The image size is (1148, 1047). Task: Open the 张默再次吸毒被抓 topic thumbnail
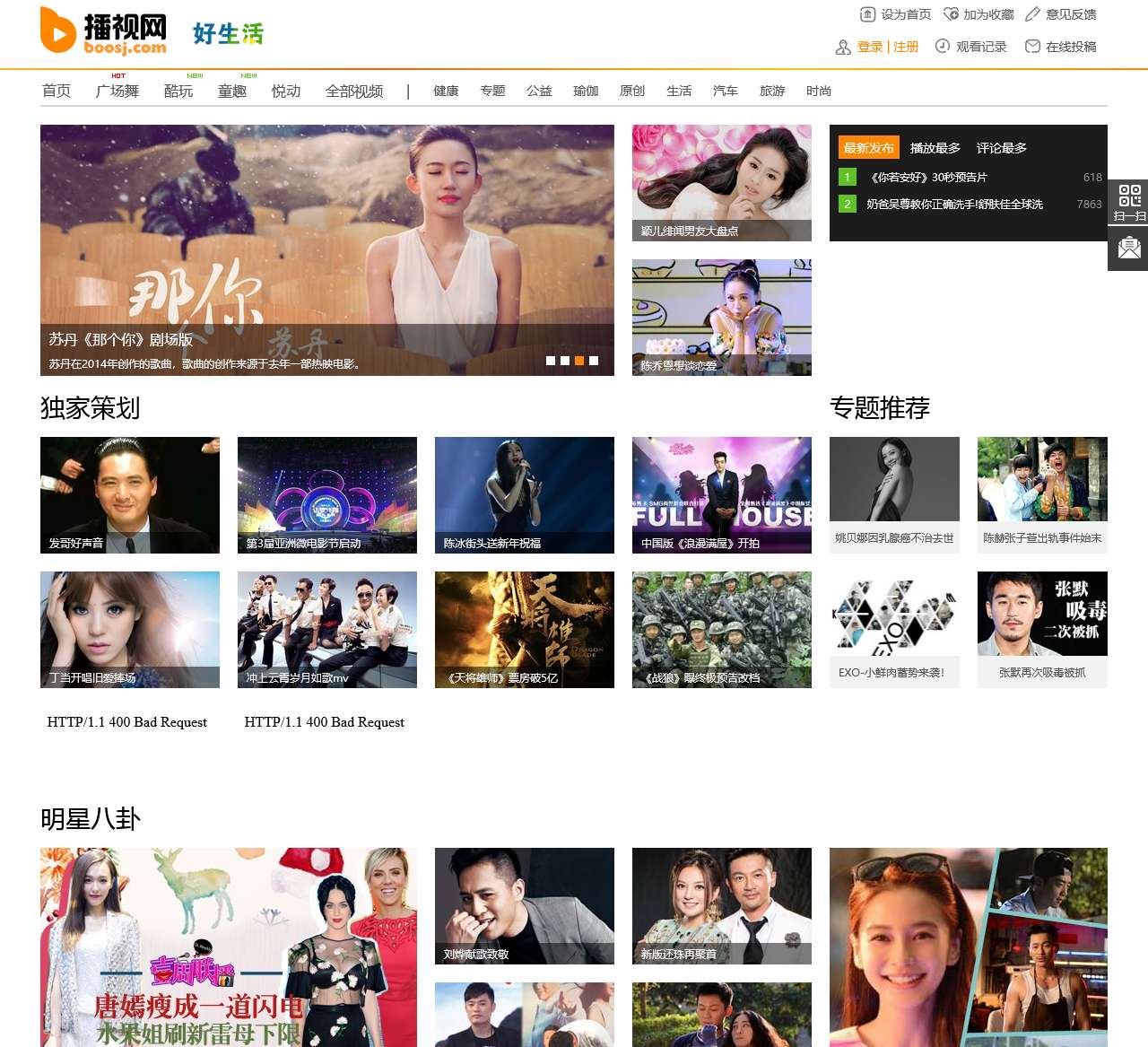[x=1042, y=629]
